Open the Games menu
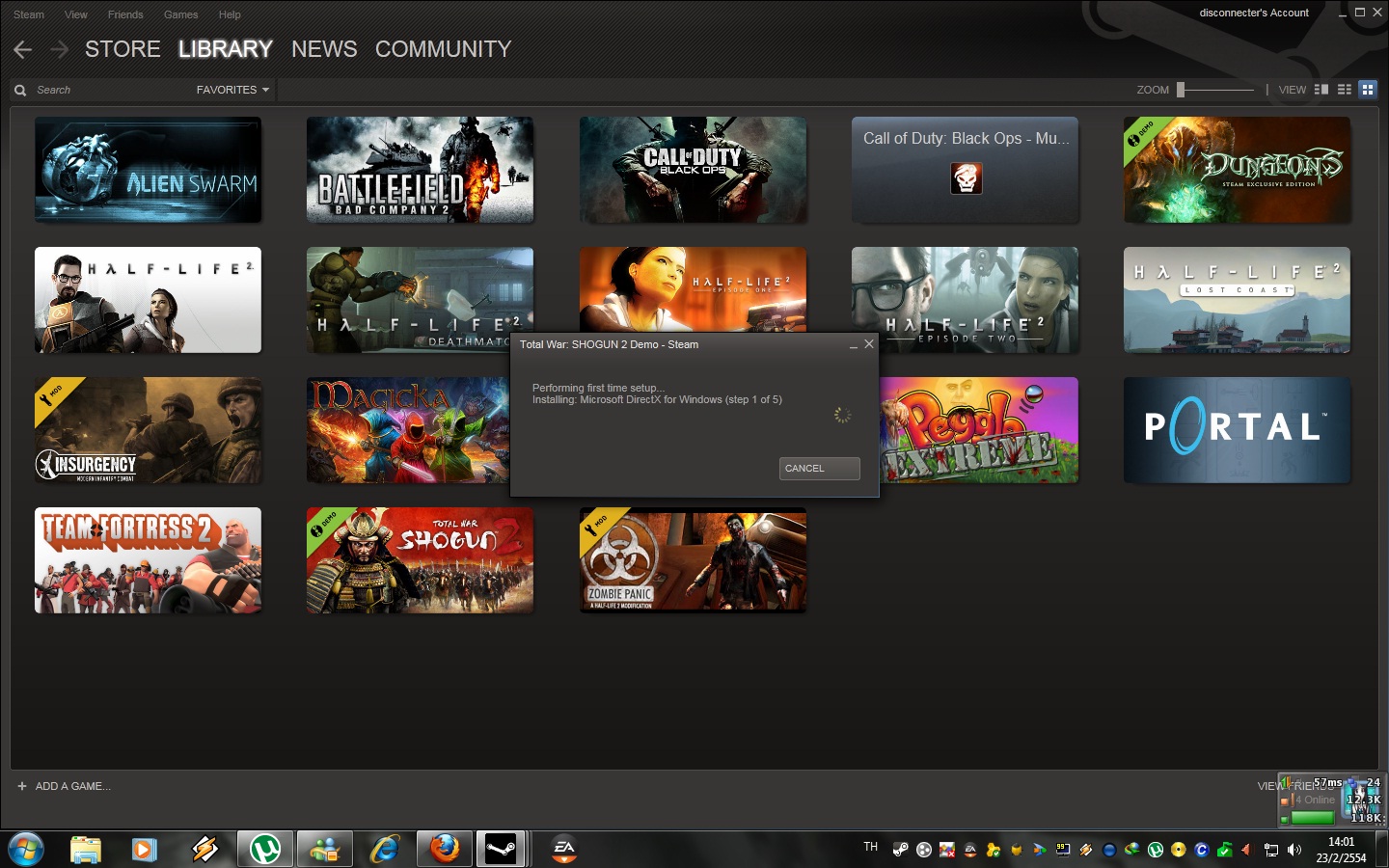This screenshot has height=868, width=1389. (x=181, y=14)
